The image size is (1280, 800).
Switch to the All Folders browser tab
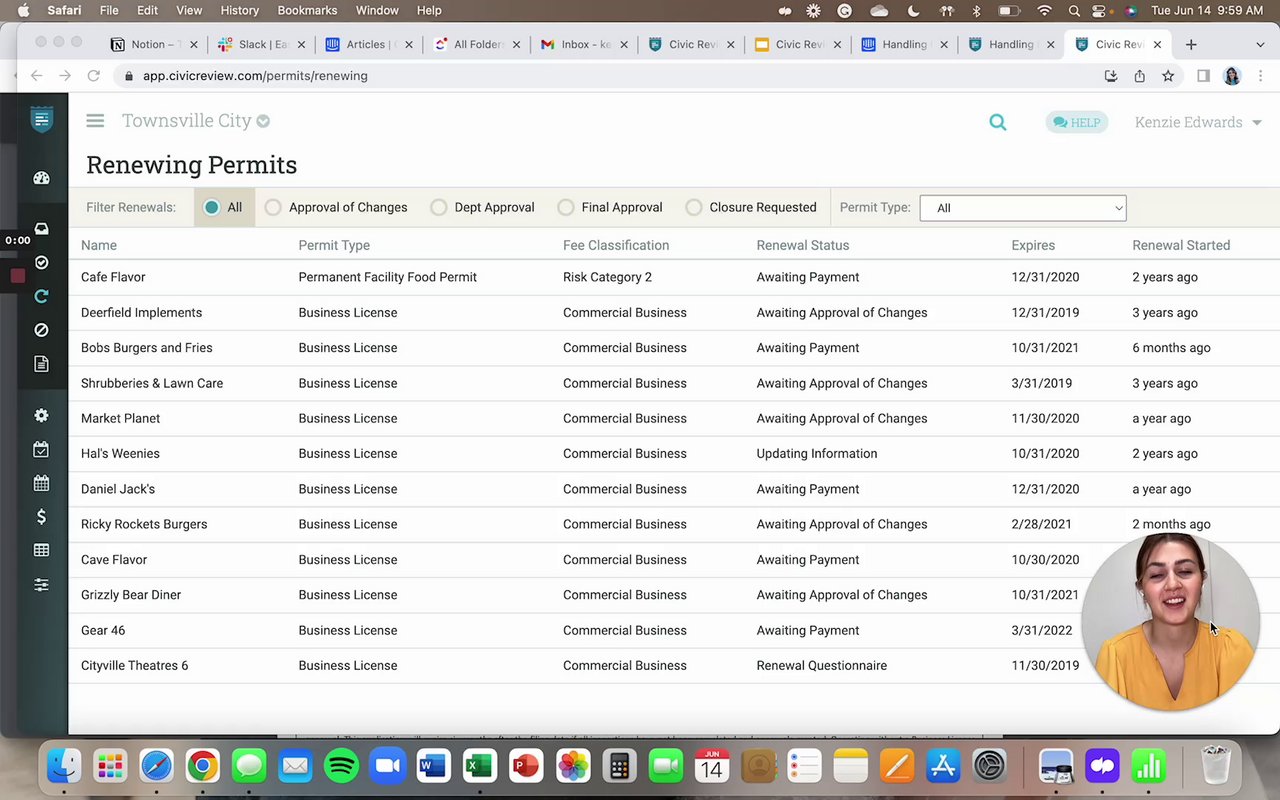point(477,44)
